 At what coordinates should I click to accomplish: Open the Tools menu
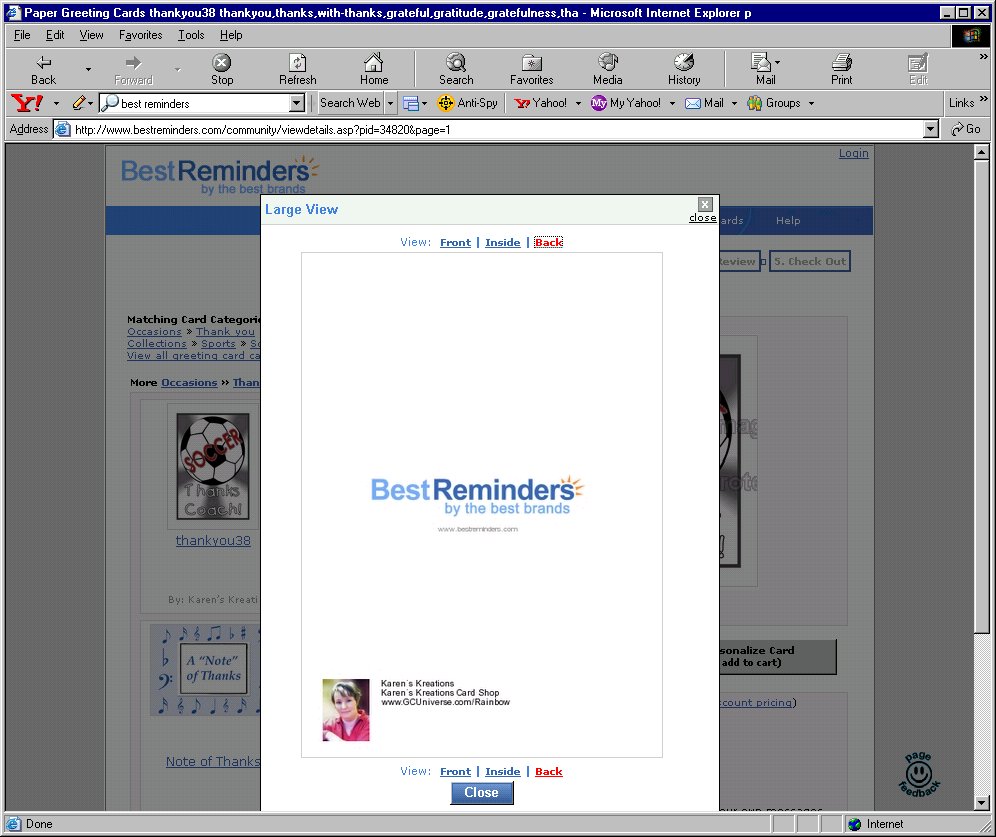point(191,35)
